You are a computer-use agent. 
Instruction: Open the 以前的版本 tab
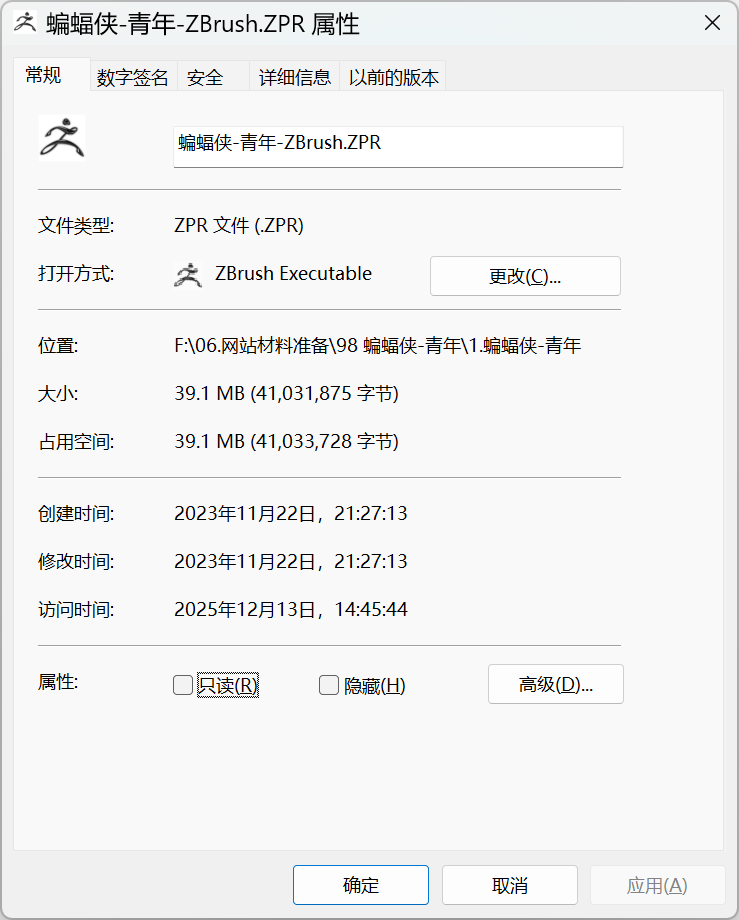394,77
